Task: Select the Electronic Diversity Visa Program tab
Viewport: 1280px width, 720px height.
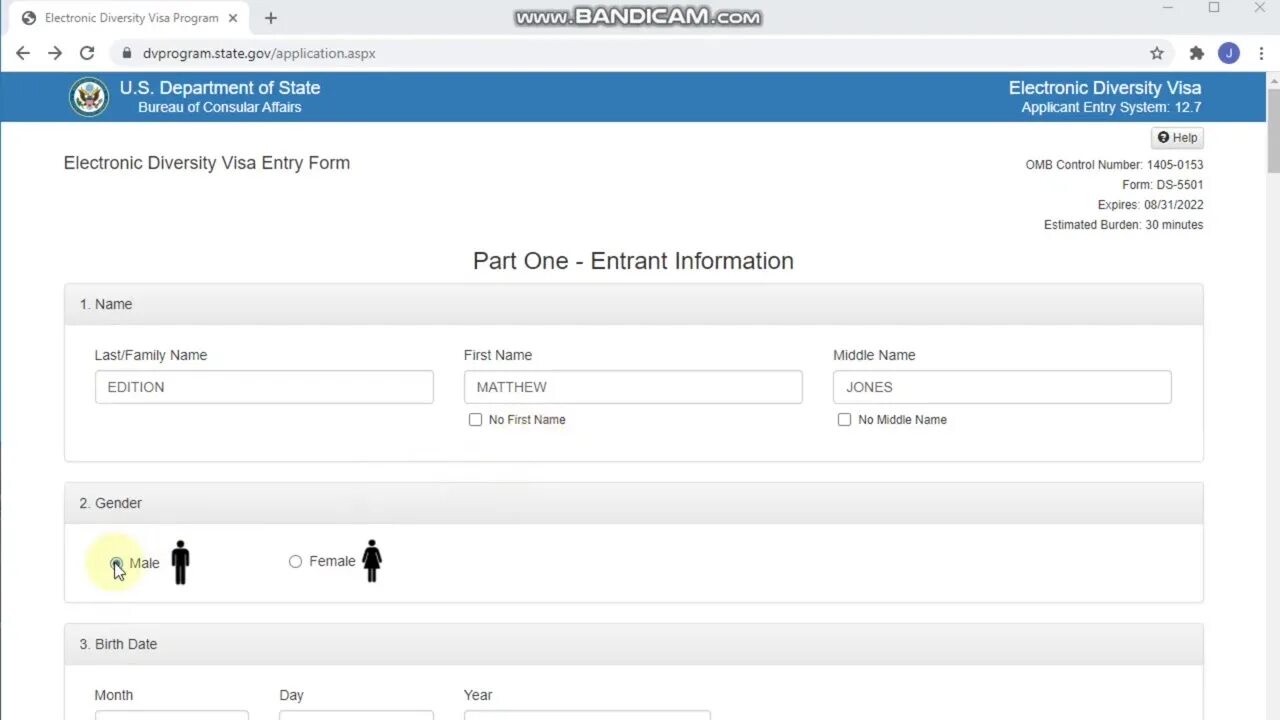Action: coord(131,18)
